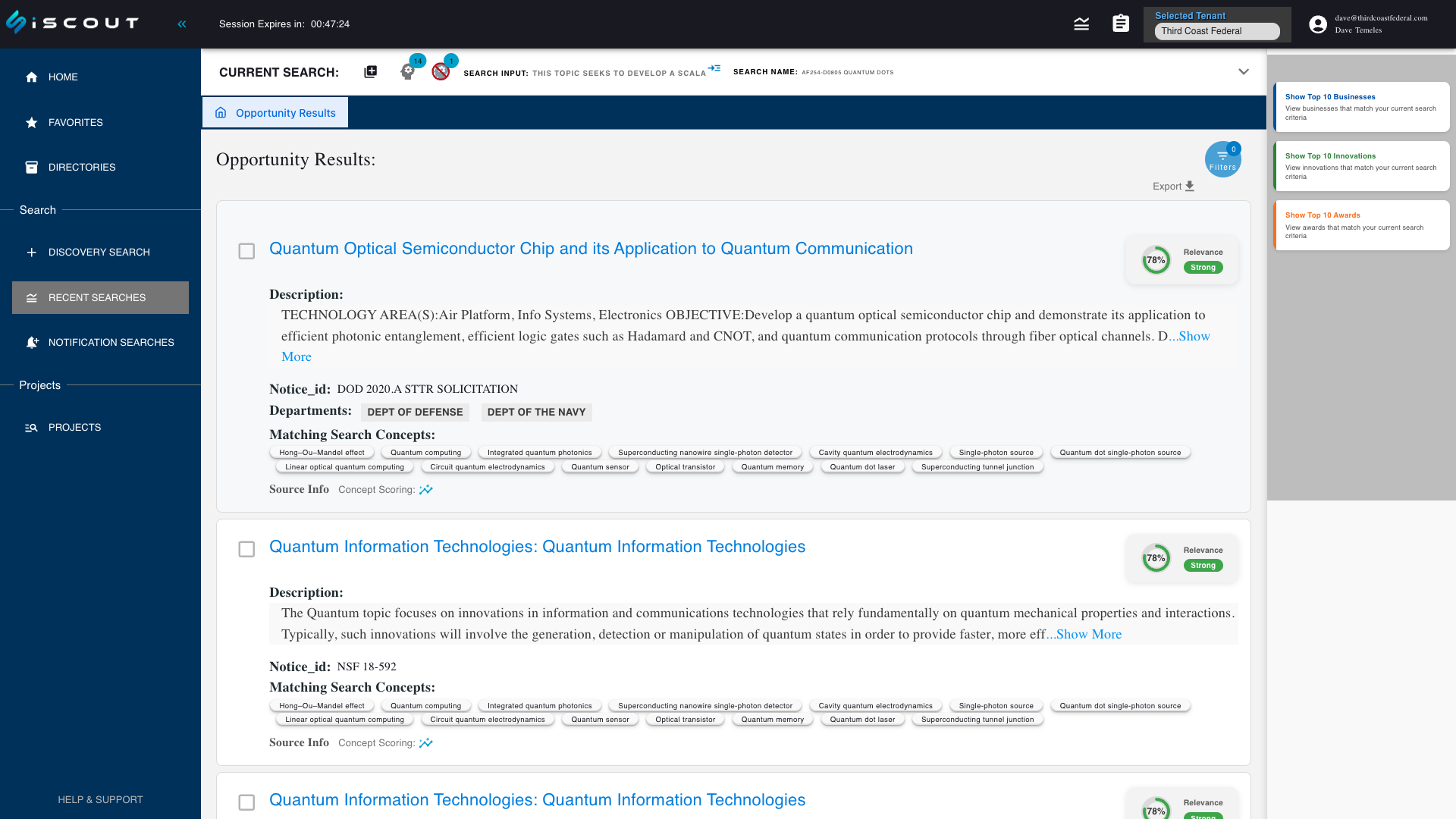Open the concepts head-gear icon with 14 badge

pos(408,71)
